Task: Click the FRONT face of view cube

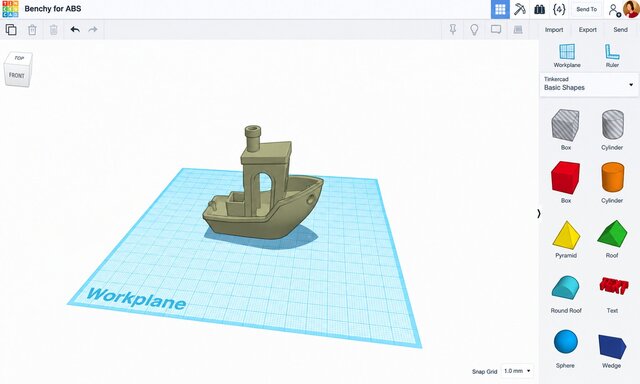Action: [17, 75]
